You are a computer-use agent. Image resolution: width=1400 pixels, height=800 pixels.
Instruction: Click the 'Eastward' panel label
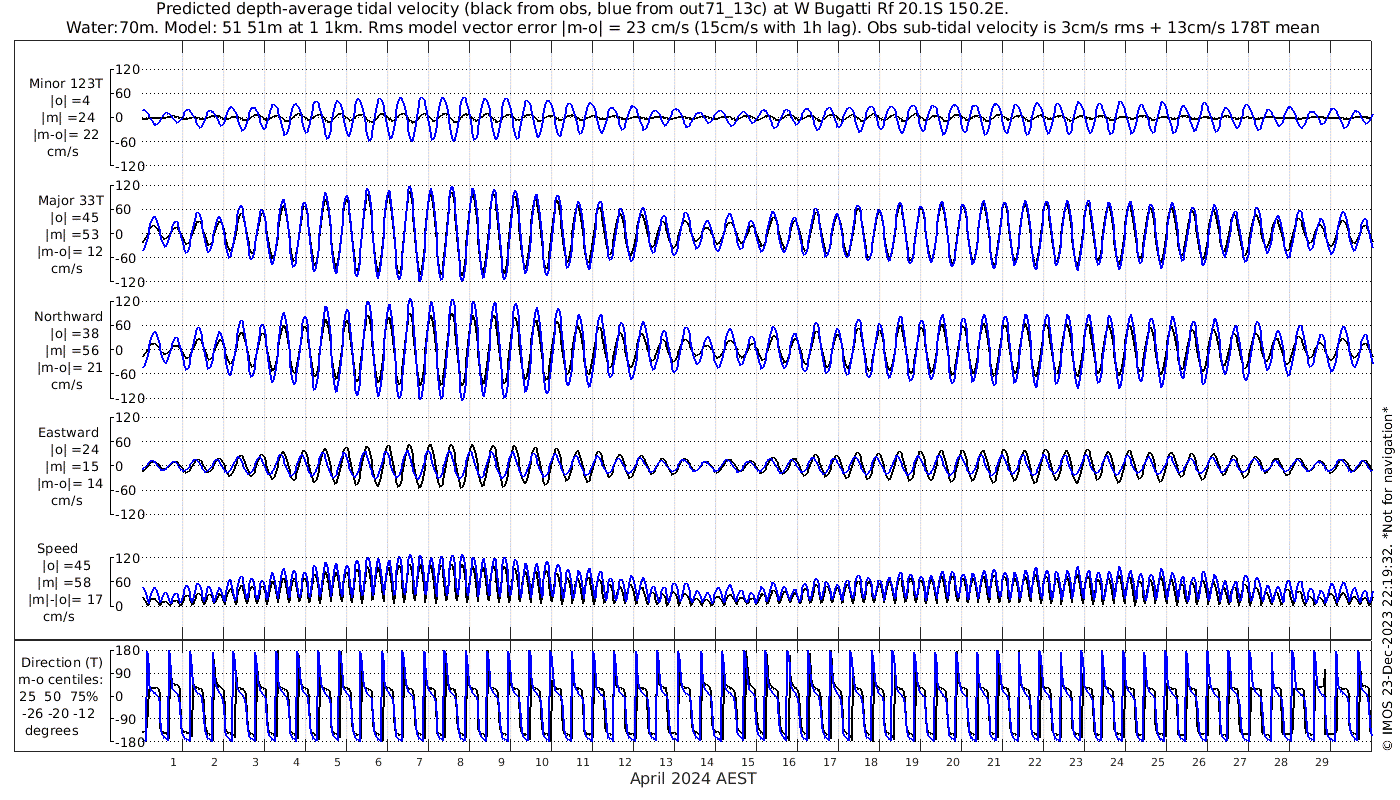tap(69, 433)
